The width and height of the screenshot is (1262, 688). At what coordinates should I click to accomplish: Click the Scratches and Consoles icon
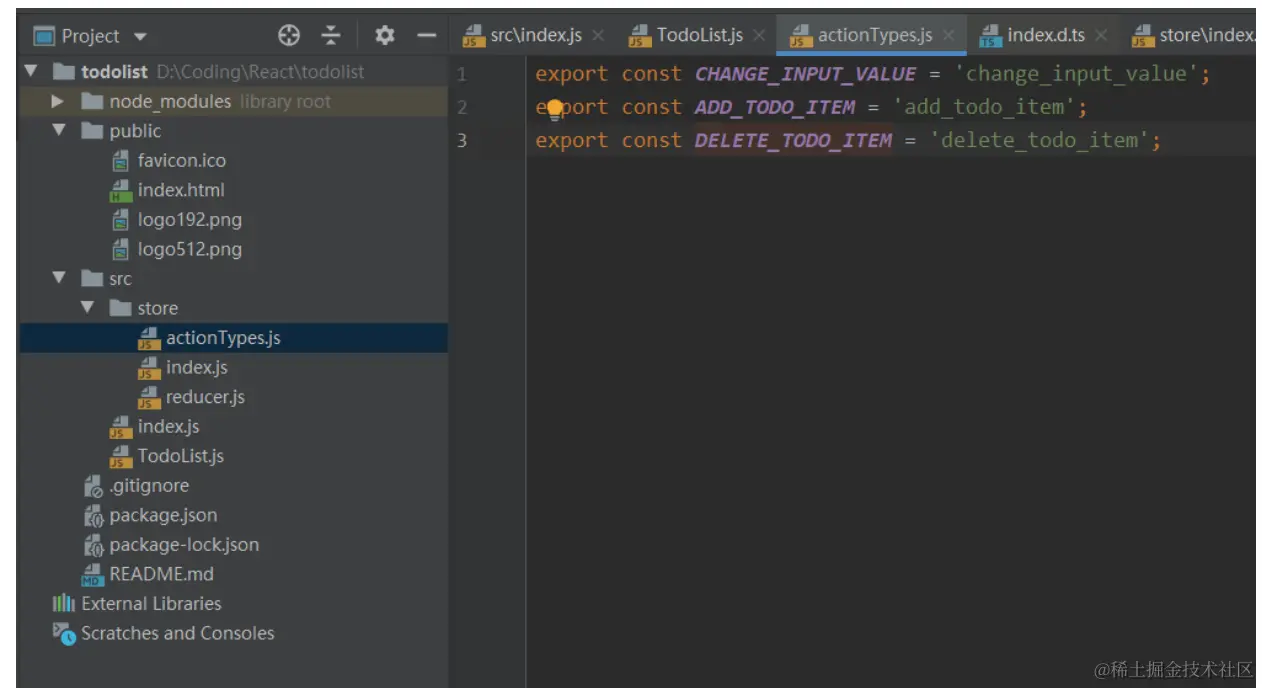(64, 633)
